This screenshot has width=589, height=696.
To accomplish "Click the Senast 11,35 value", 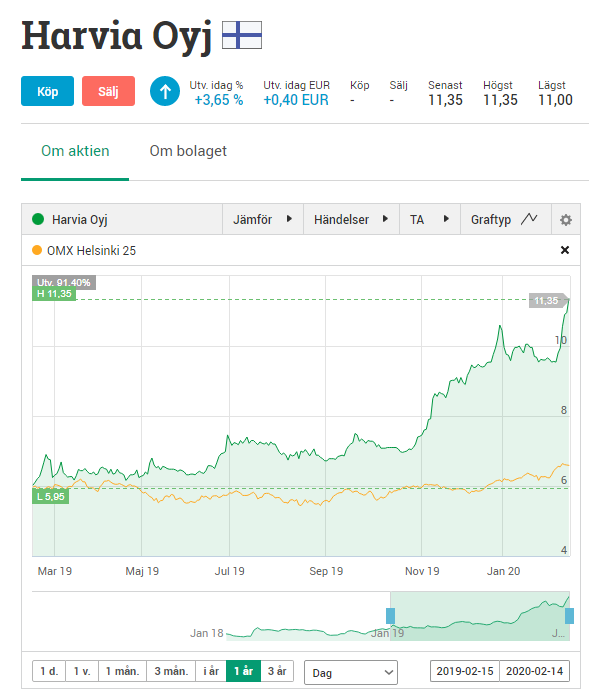I will pyautogui.click(x=445, y=100).
